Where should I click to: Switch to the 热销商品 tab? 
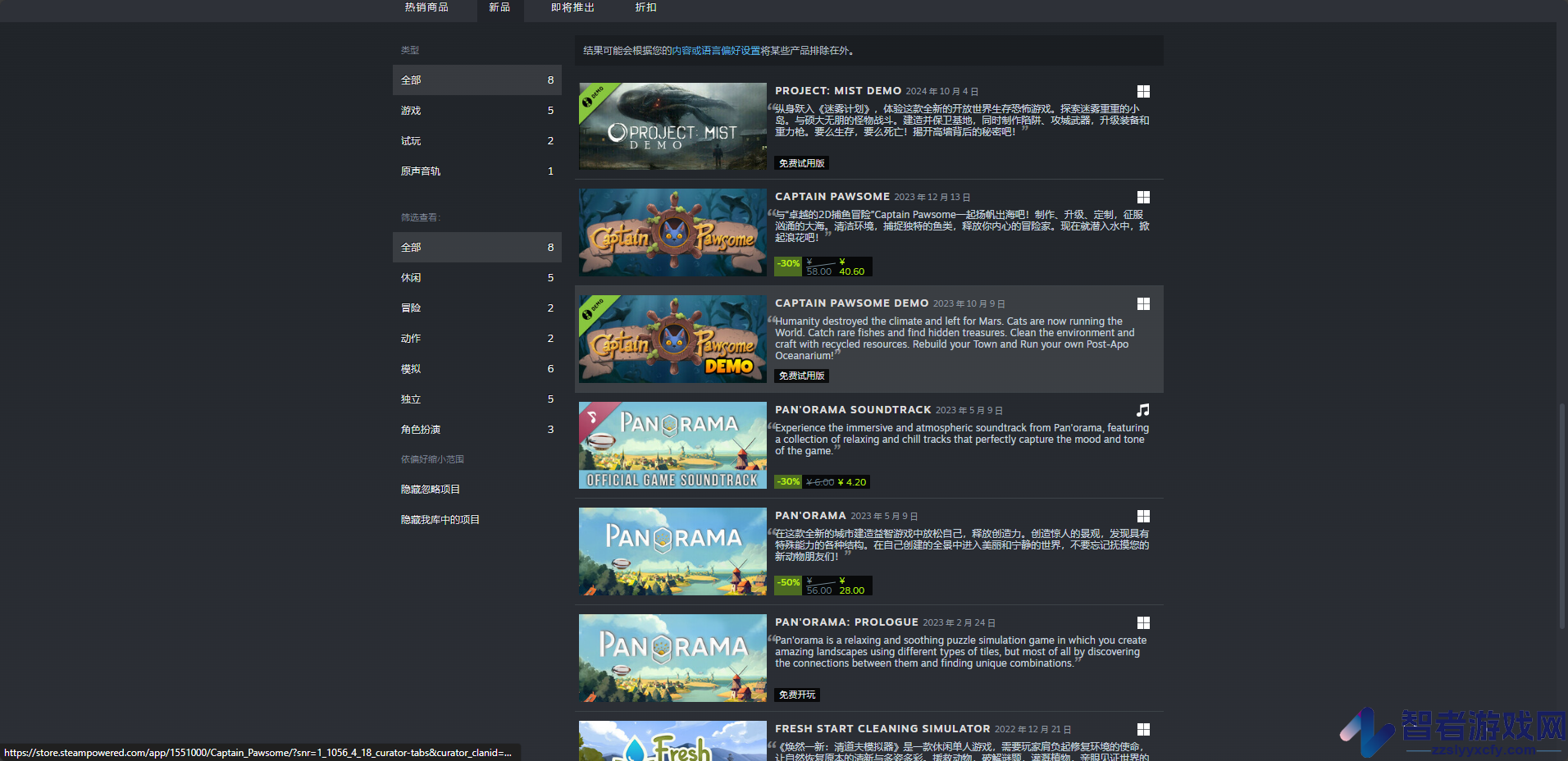[x=426, y=7]
